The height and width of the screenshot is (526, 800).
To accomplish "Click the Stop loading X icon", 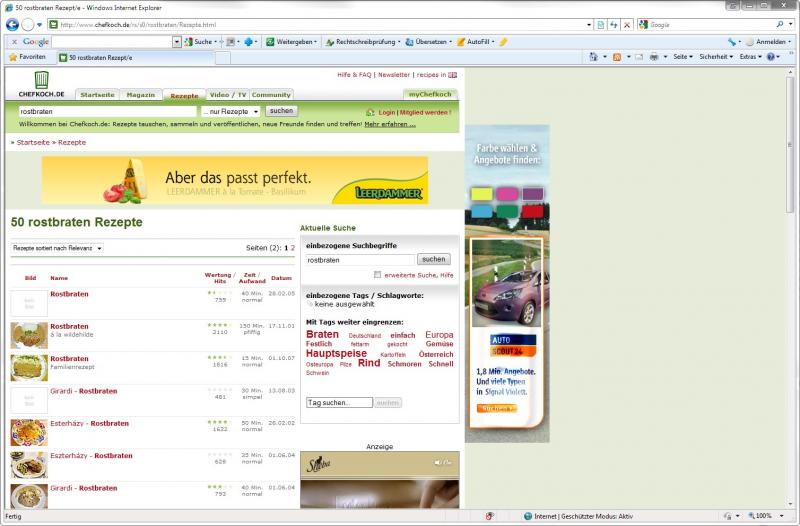I will tap(627, 24).
